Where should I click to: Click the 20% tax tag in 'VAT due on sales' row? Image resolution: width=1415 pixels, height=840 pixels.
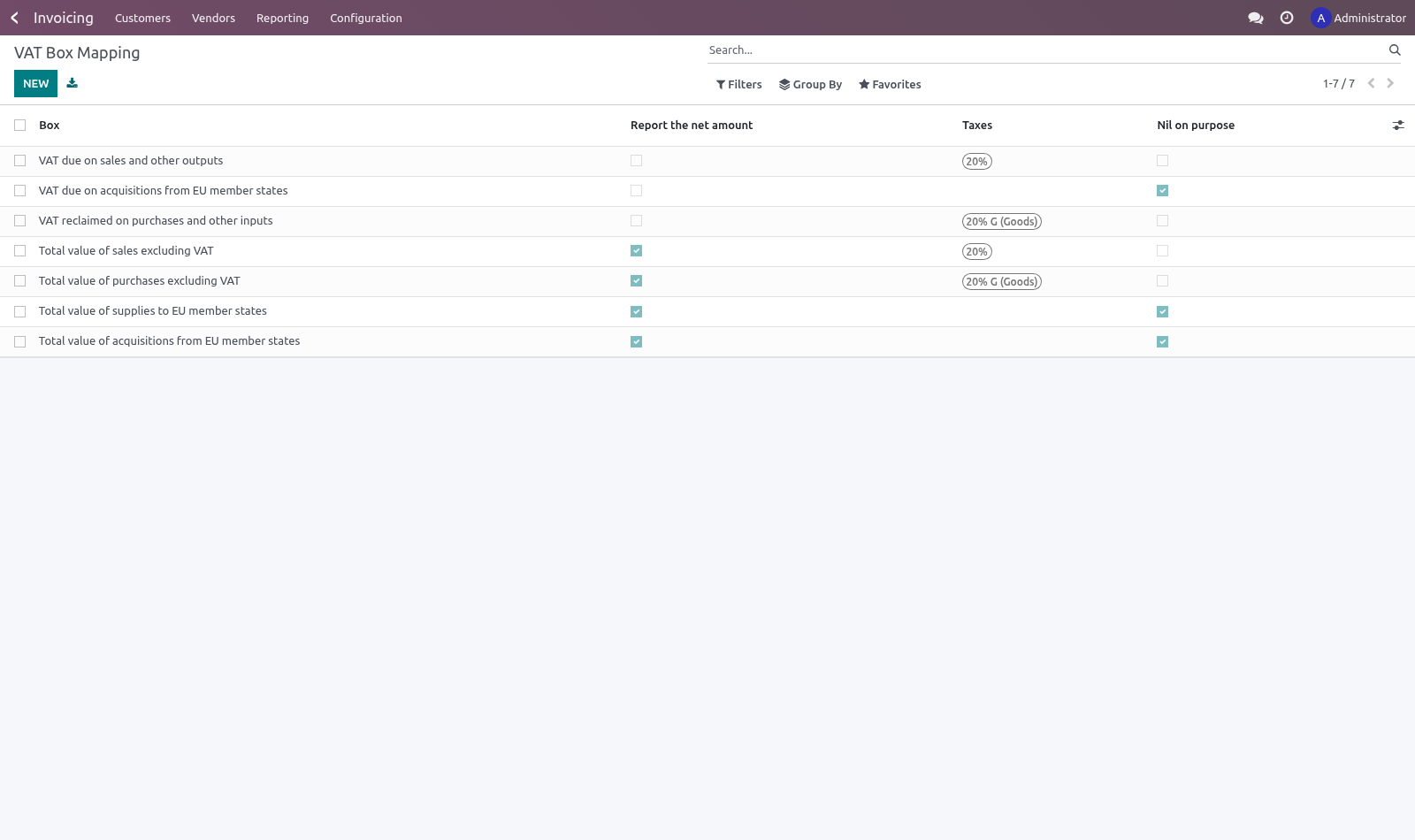click(977, 162)
